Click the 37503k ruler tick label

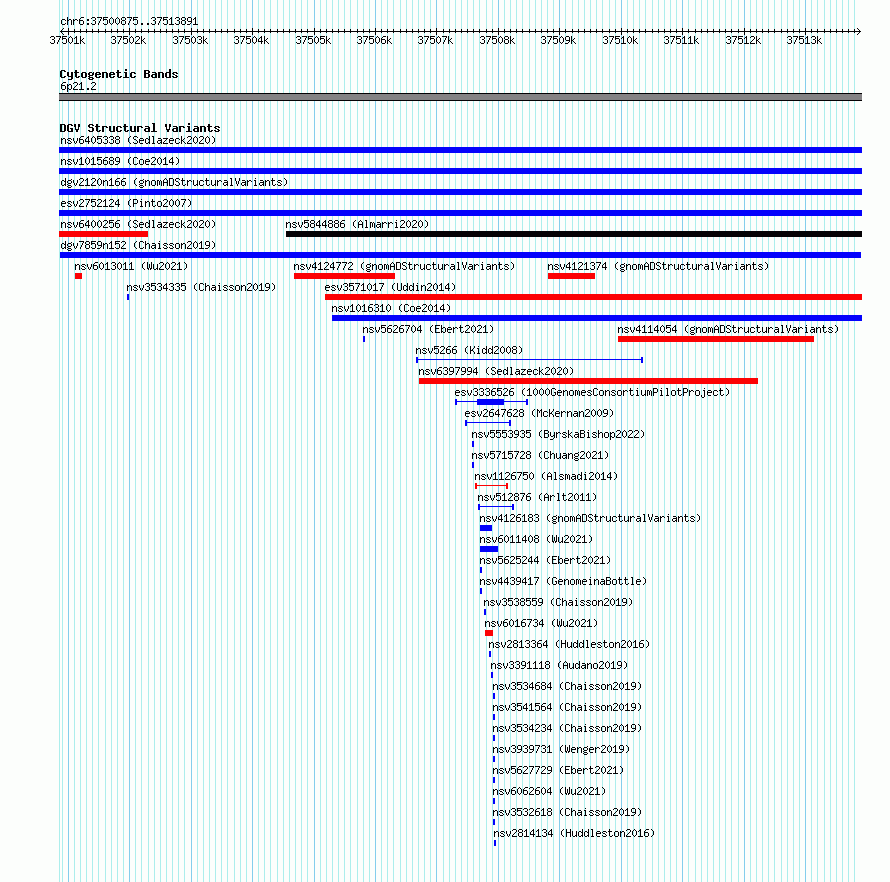[x=190, y=40]
